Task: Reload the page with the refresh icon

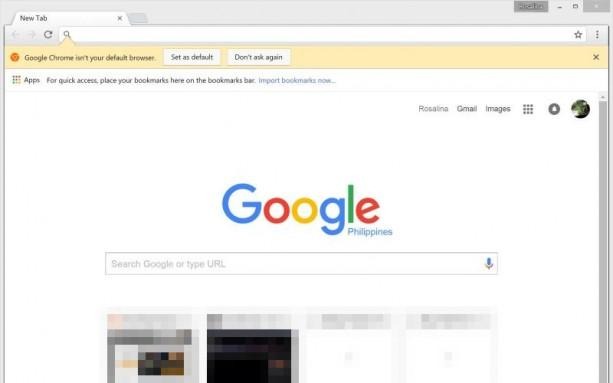Action: 48,34
